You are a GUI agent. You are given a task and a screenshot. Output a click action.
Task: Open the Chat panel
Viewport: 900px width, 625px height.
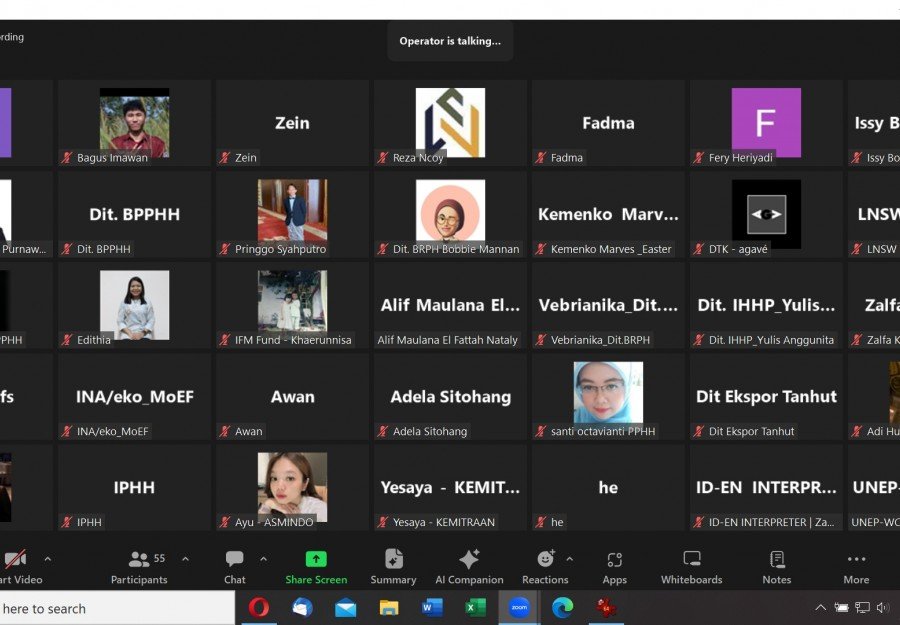click(x=235, y=566)
